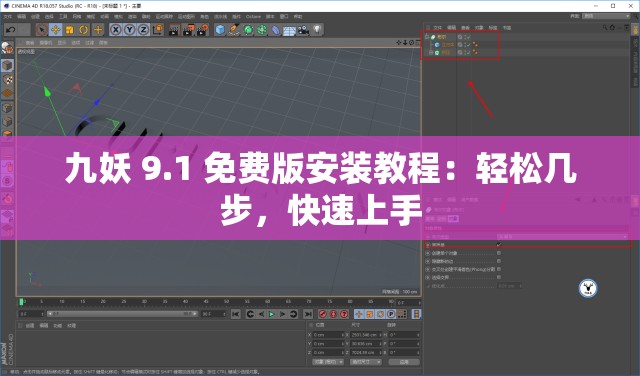Activate the Rotate tool
Image resolution: width=640 pixels, height=376 pixels.
pyautogui.click(x=84, y=29)
